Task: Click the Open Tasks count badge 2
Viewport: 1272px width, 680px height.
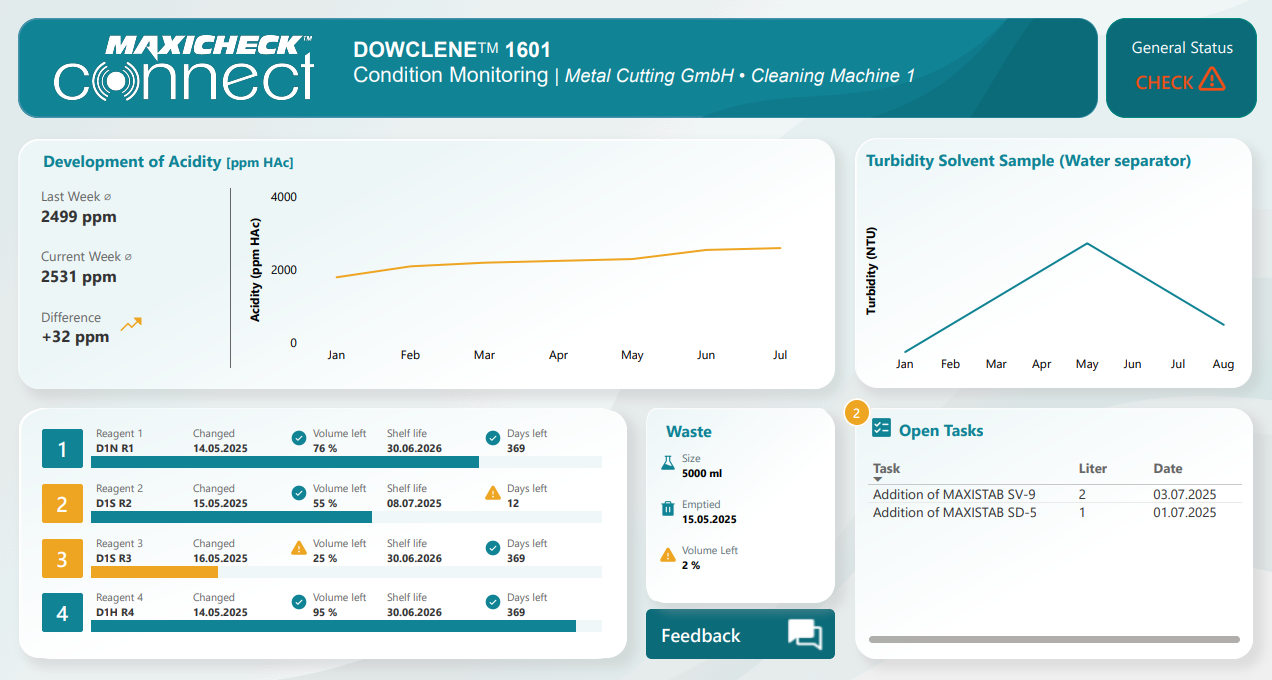Action: [856, 413]
